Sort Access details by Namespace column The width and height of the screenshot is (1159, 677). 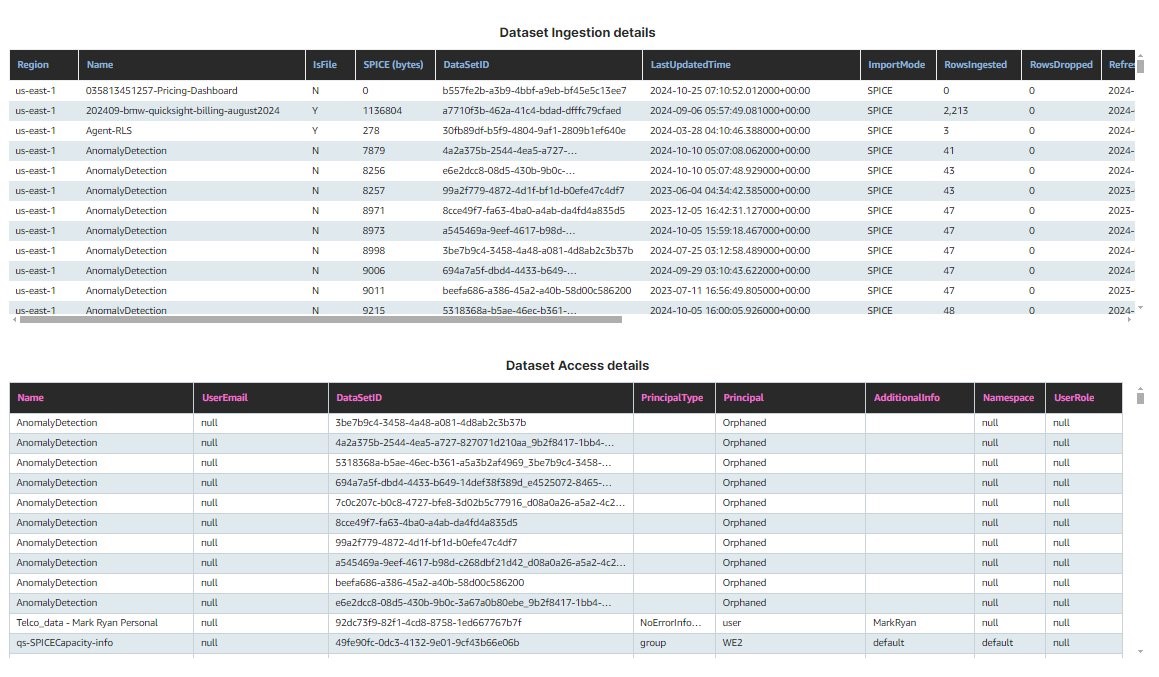click(x=1009, y=397)
